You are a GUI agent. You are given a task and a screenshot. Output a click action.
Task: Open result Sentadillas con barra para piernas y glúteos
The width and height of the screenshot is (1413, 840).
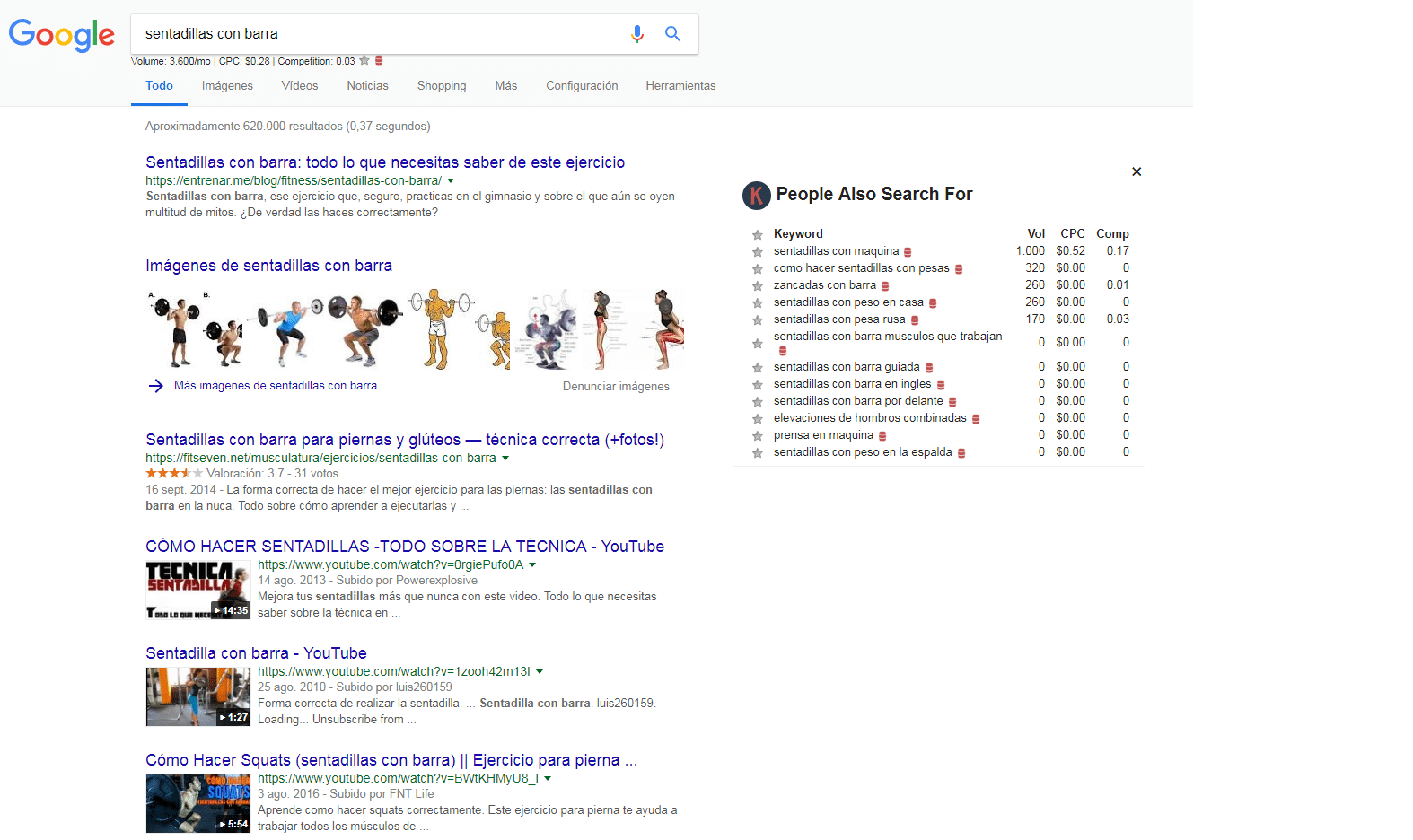(405, 440)
